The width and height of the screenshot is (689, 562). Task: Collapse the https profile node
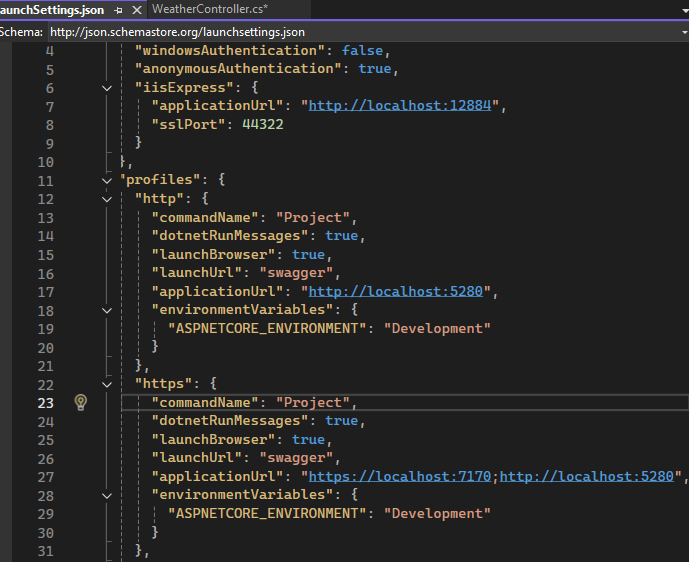pos(107,384)
